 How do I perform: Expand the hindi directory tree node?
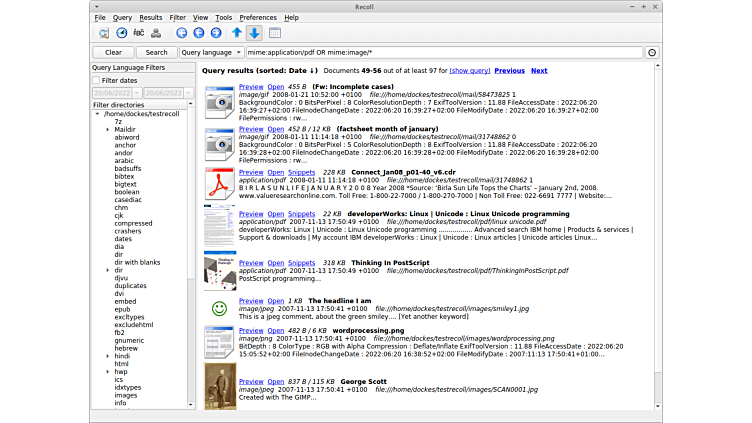[x=108, y=355]
